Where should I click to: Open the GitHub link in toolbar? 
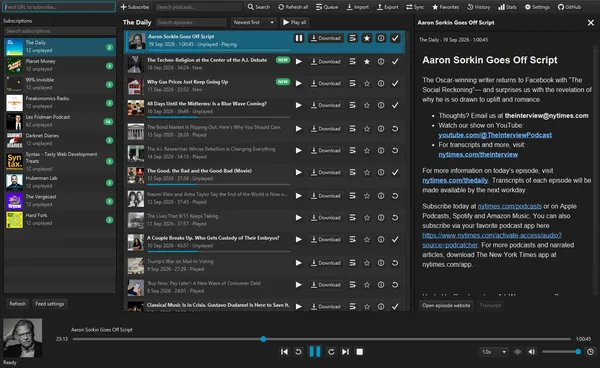[569, 7]
